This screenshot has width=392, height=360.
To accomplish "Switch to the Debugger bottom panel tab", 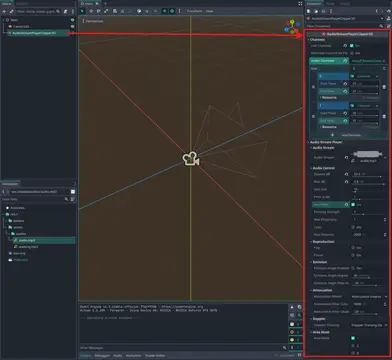I will 102,356.
